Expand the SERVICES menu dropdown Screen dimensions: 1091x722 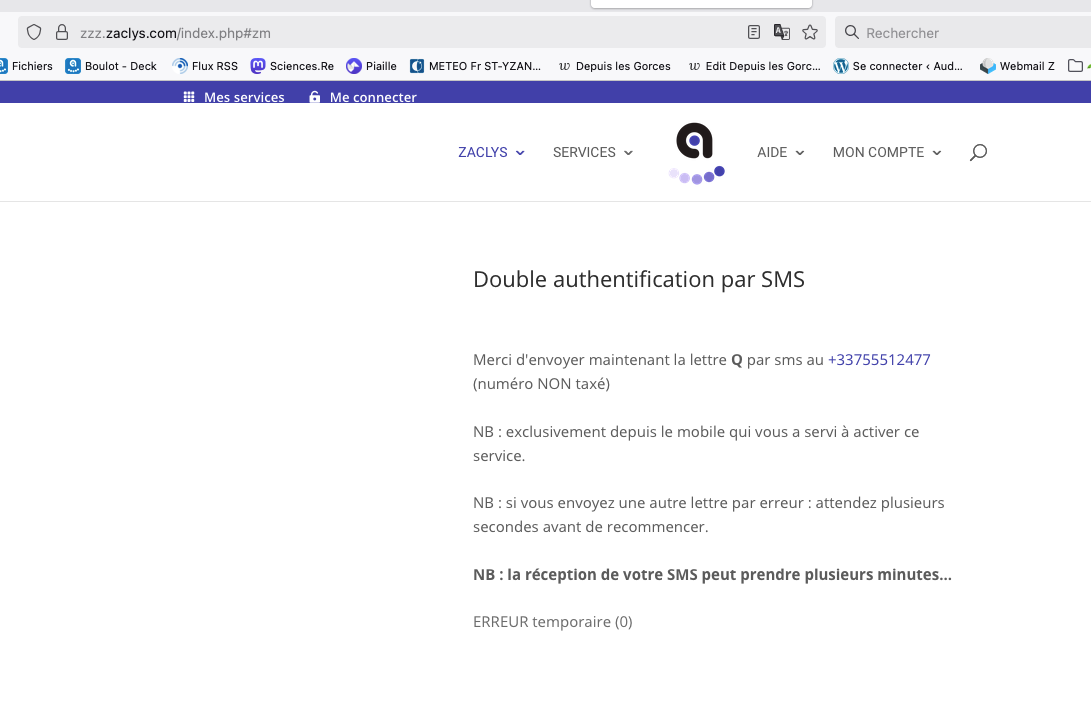[x=592, y=152]
